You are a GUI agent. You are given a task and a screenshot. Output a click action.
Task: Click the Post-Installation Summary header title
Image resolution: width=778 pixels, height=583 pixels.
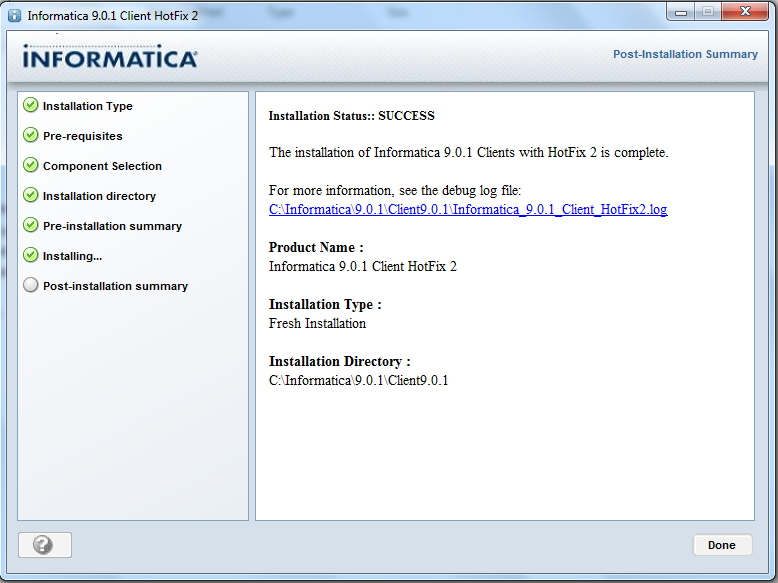point(685,54)
